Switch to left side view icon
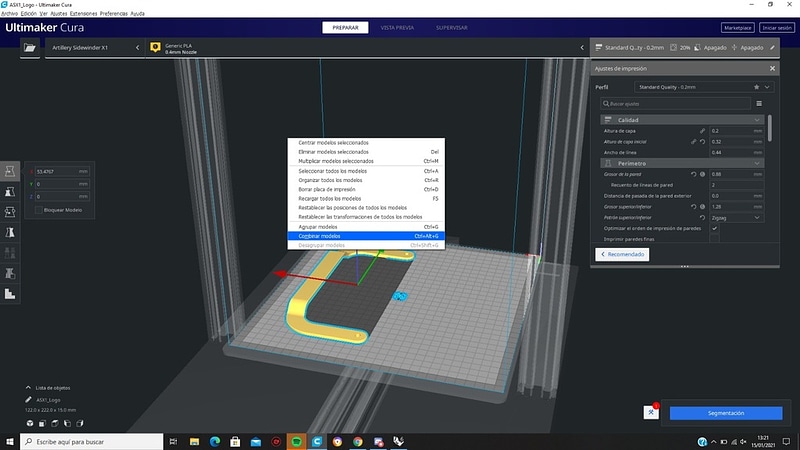This screenshot has height=450, width=800. [x=67, y=423]
